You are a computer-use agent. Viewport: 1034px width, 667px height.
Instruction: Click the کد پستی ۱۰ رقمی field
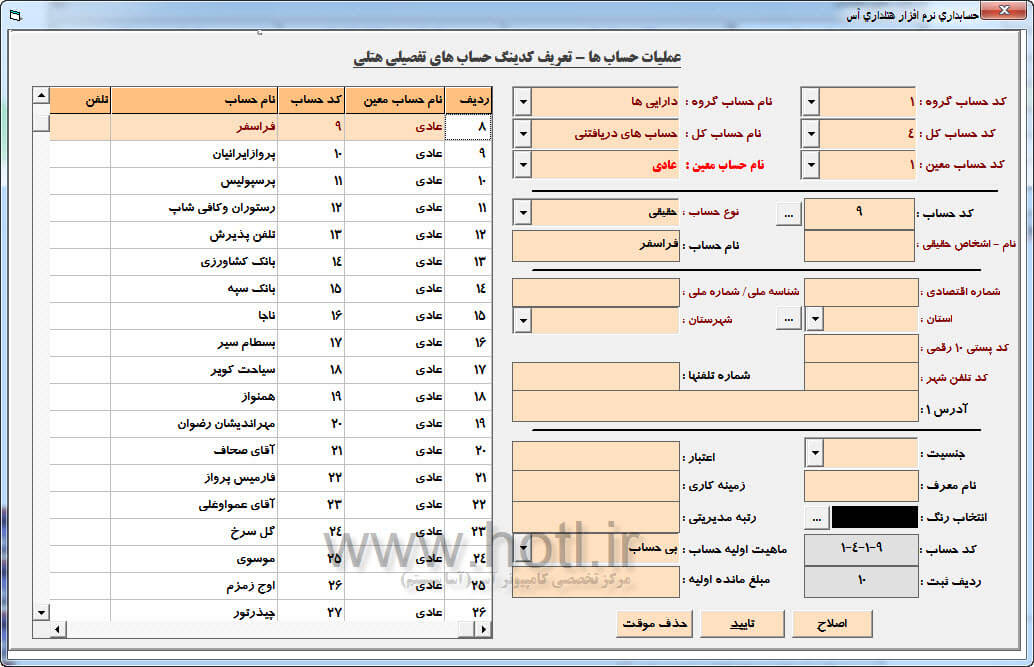click(861, 348)
